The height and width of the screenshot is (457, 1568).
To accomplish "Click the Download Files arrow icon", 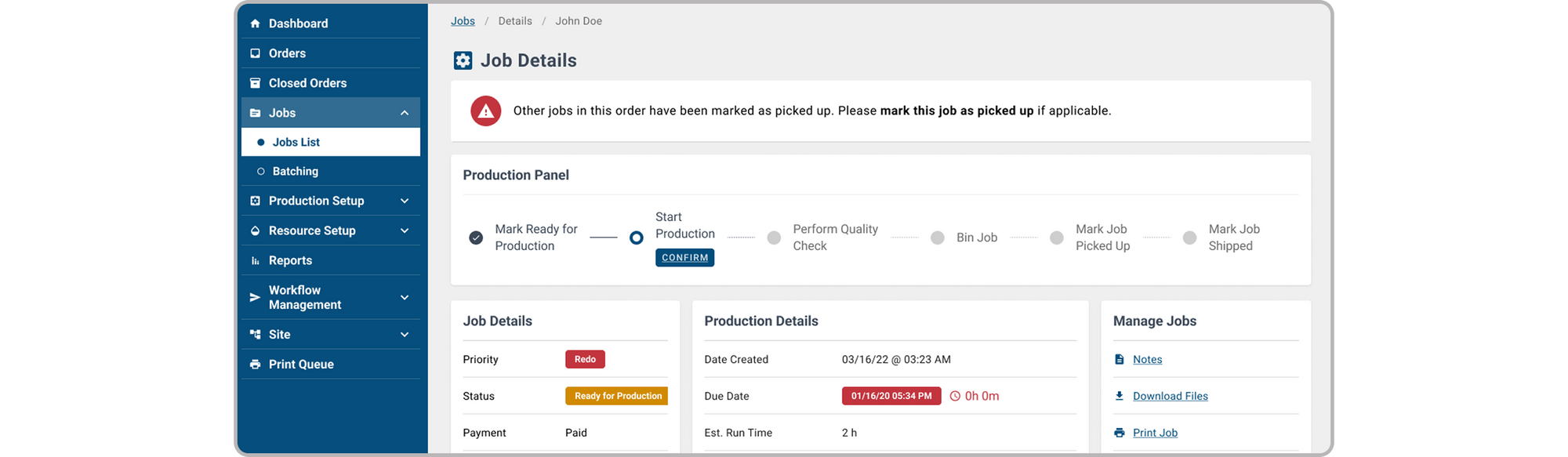I will tap(1120, 396).
